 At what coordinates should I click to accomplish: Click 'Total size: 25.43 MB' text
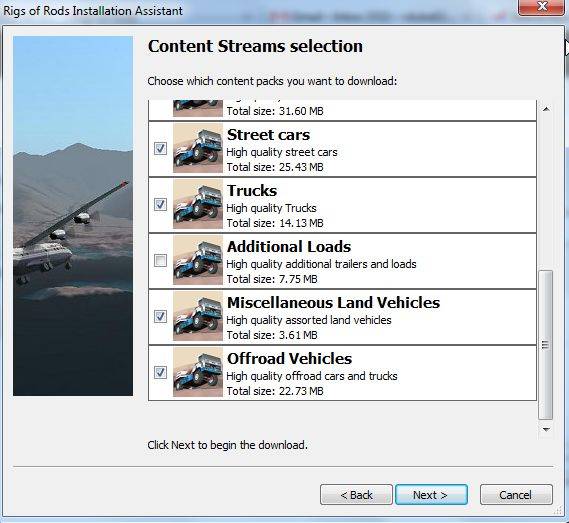tap(275, 167)
